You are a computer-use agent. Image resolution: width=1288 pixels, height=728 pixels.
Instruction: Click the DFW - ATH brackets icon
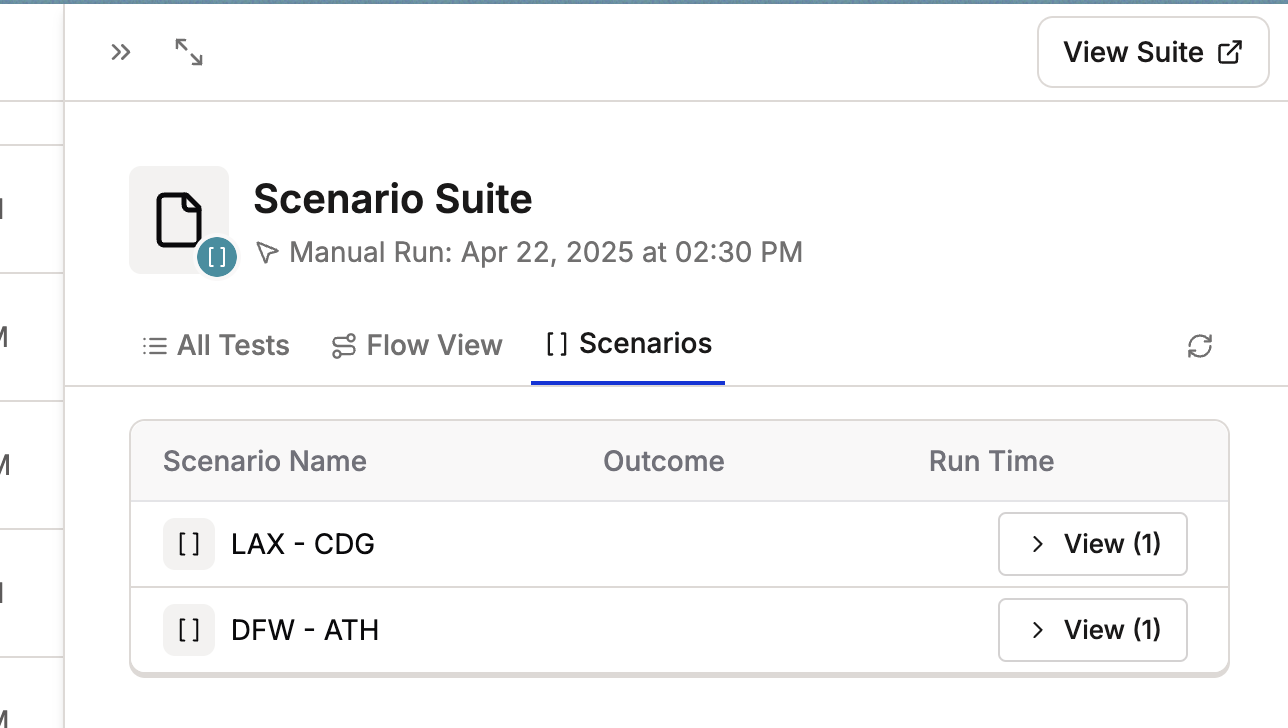(189, 630)
